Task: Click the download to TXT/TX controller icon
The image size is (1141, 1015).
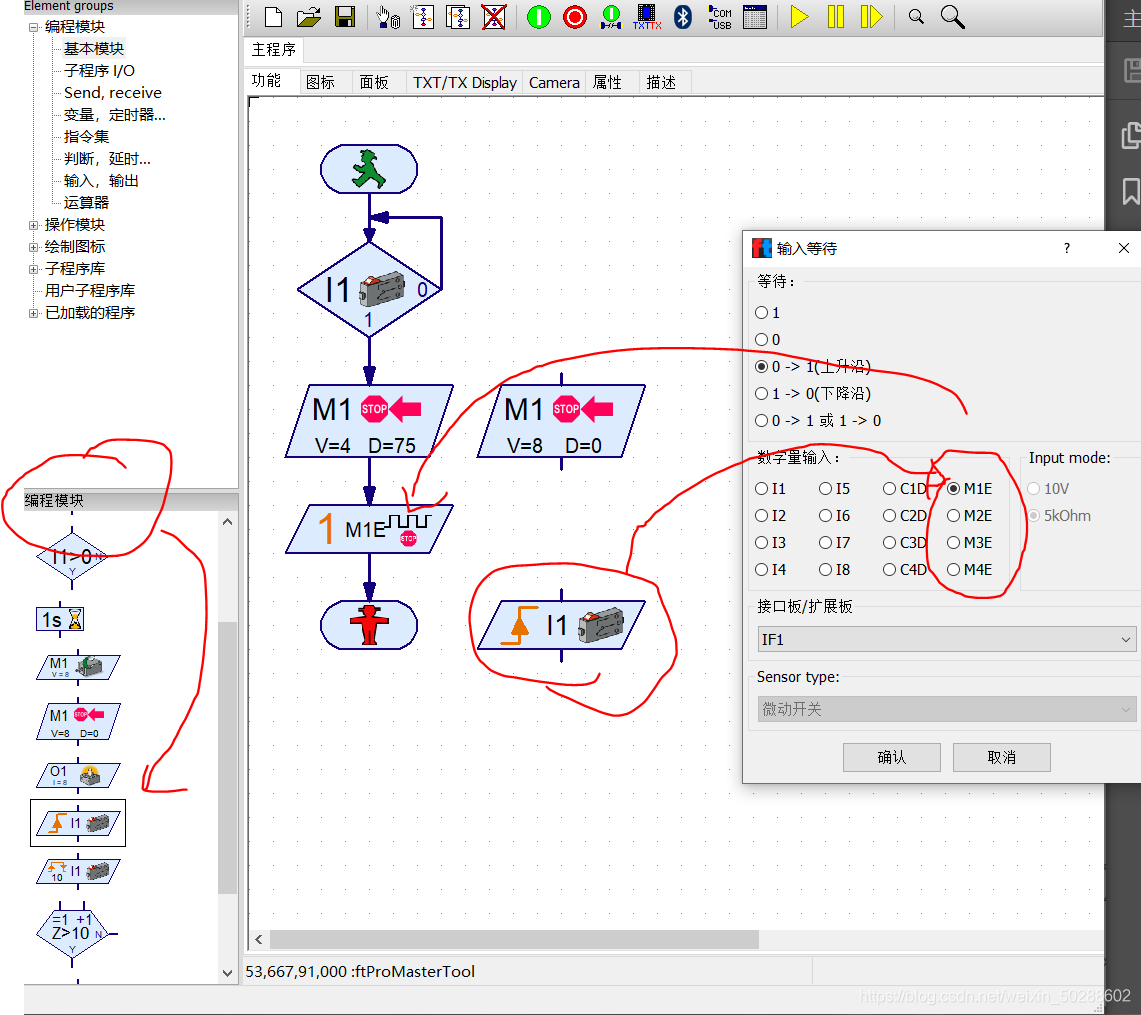Action: coord(647,17)
